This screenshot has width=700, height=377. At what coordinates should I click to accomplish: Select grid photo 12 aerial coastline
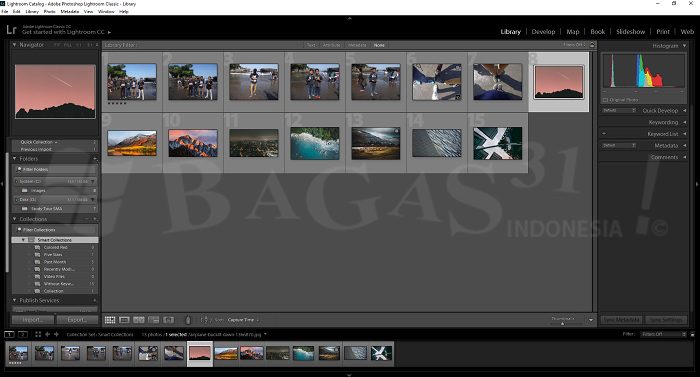315,143
